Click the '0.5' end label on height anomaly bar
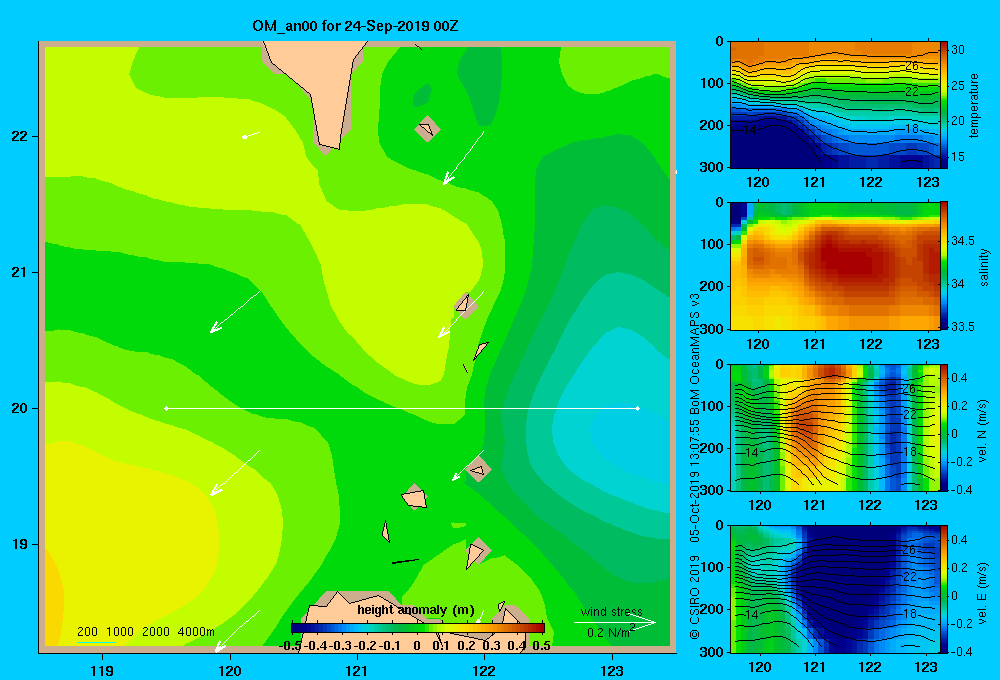1000x680 pixels. point(541,646)
